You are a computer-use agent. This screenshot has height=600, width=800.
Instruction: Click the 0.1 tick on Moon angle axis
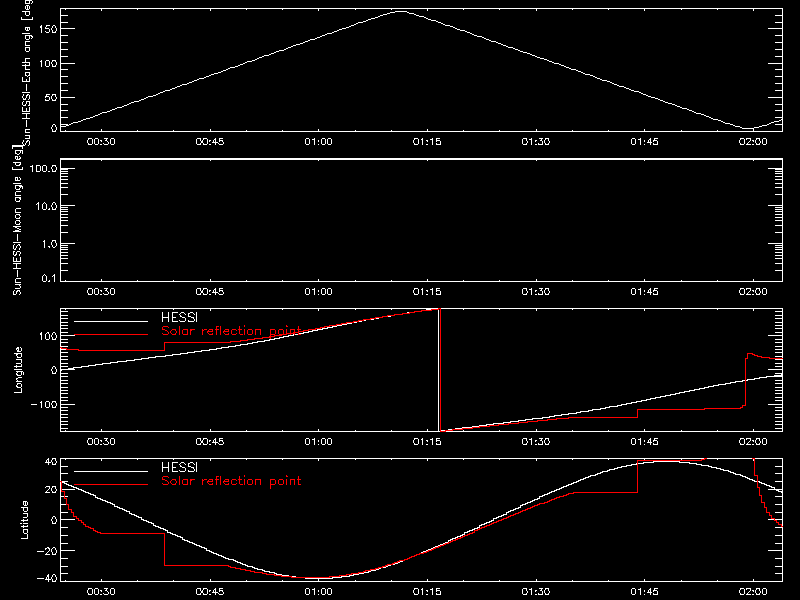(49, 278)
